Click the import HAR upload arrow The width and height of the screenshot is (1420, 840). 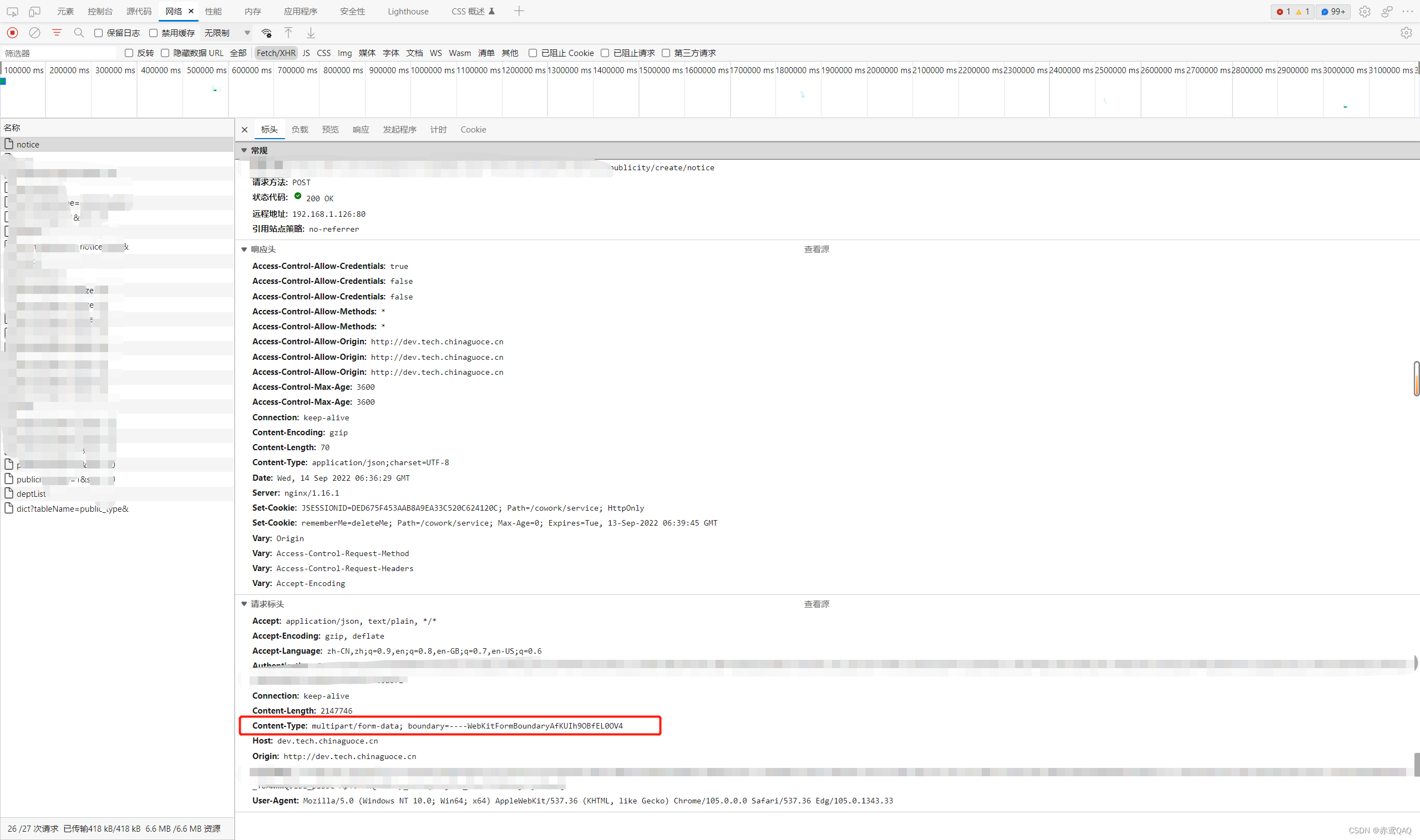pyautogui.click(x=288, y=33)
